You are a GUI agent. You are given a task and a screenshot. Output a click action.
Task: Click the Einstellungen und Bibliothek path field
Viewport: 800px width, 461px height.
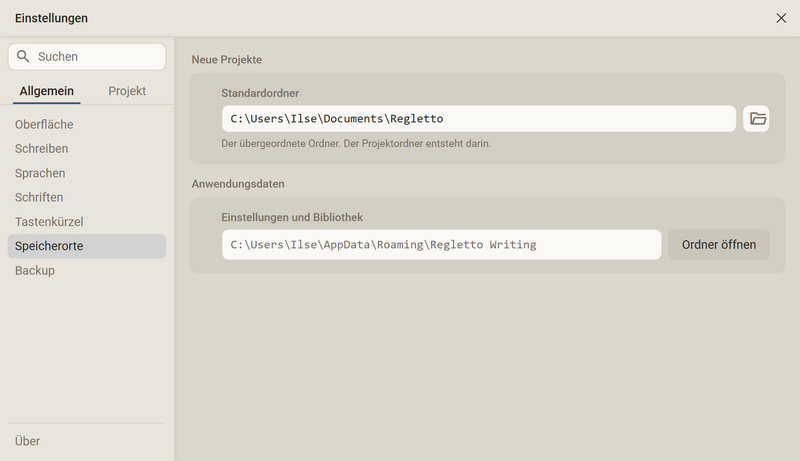pyautogui.click(x=442, y=245)
